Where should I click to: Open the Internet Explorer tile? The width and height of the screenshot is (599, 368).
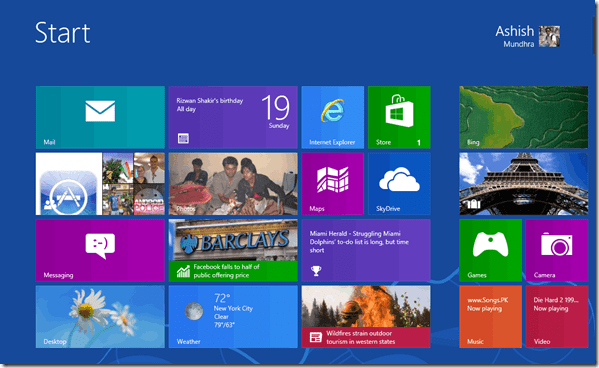pyautogui.click(x=333, y=117)
